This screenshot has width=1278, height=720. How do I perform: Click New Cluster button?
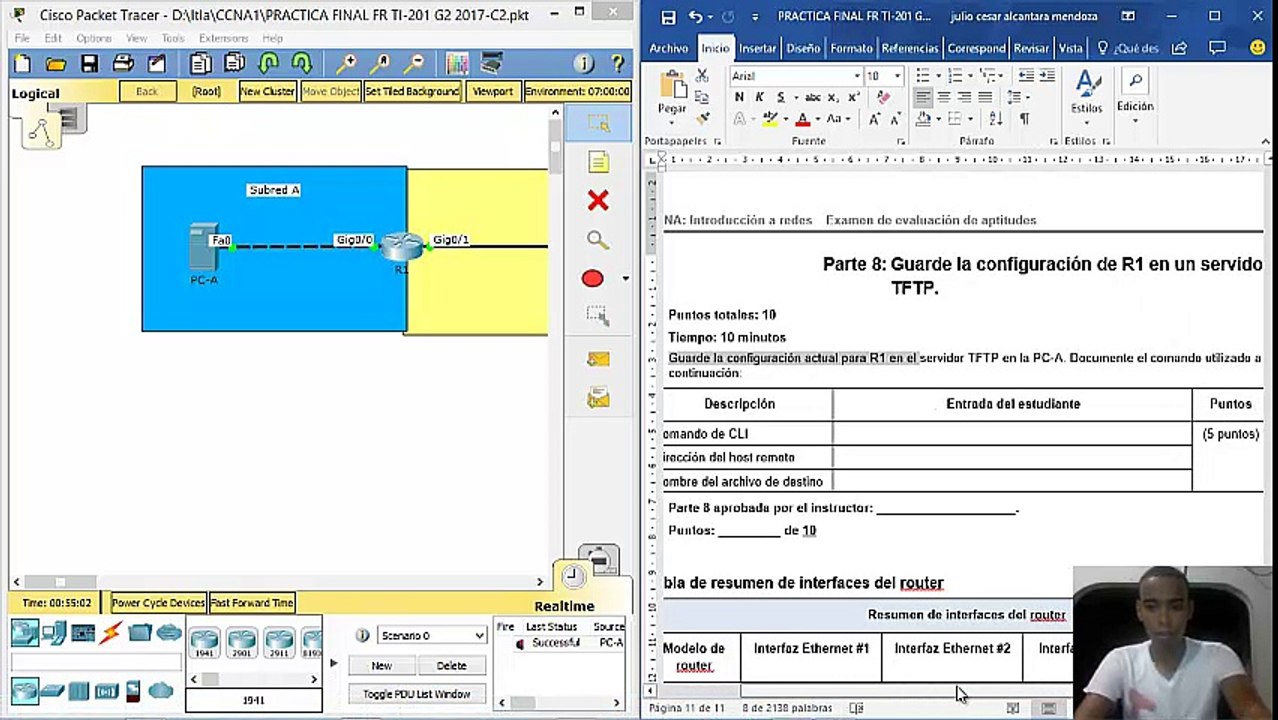click(x=267, y=91)
